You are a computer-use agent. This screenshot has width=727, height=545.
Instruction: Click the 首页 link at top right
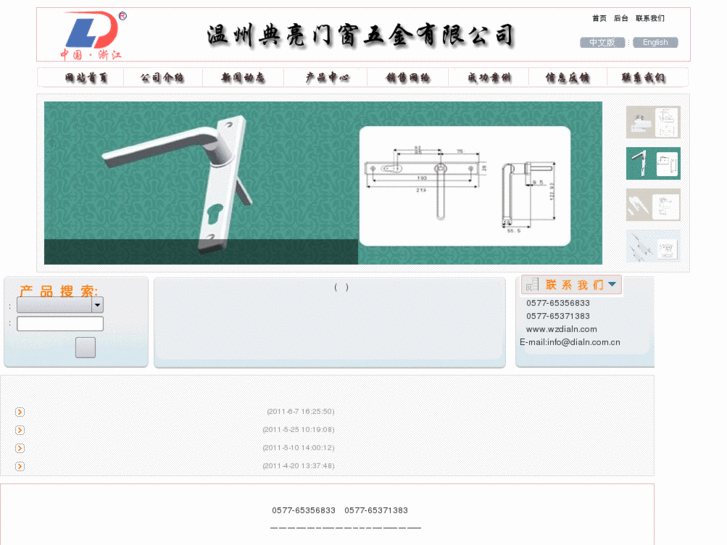(x=599, y=18)
